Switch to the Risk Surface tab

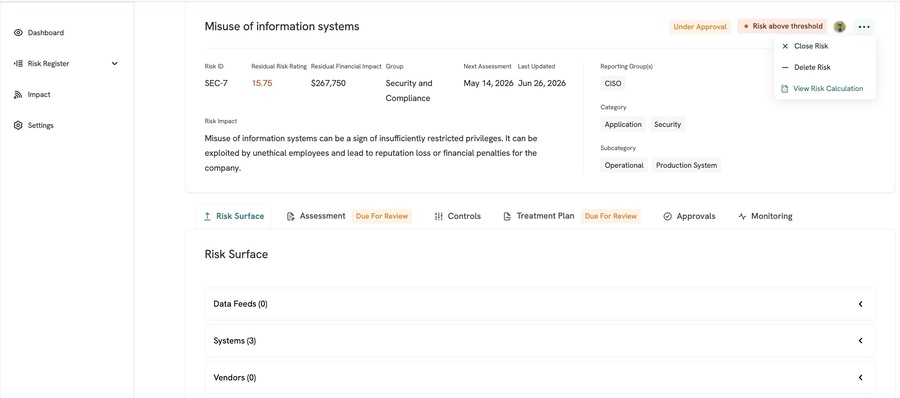pyautogui.click(x=234, y=217)
